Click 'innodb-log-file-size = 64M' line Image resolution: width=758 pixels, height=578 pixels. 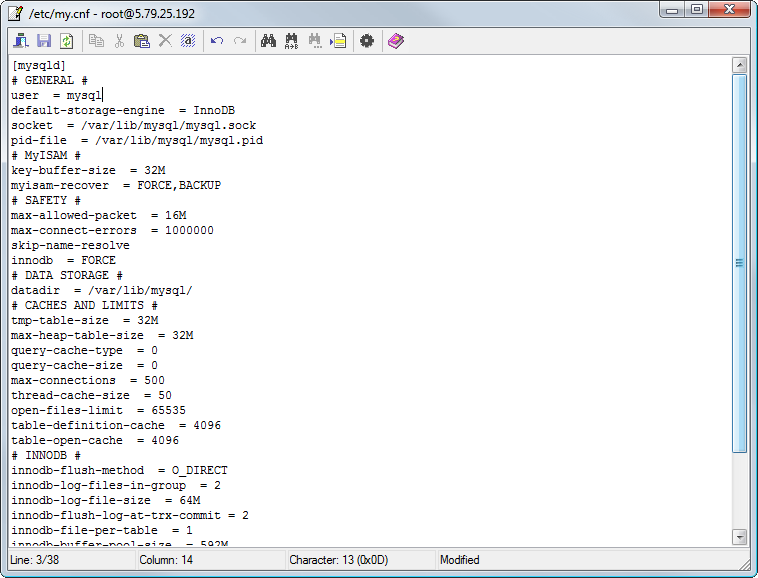click(x=105, y=500)
